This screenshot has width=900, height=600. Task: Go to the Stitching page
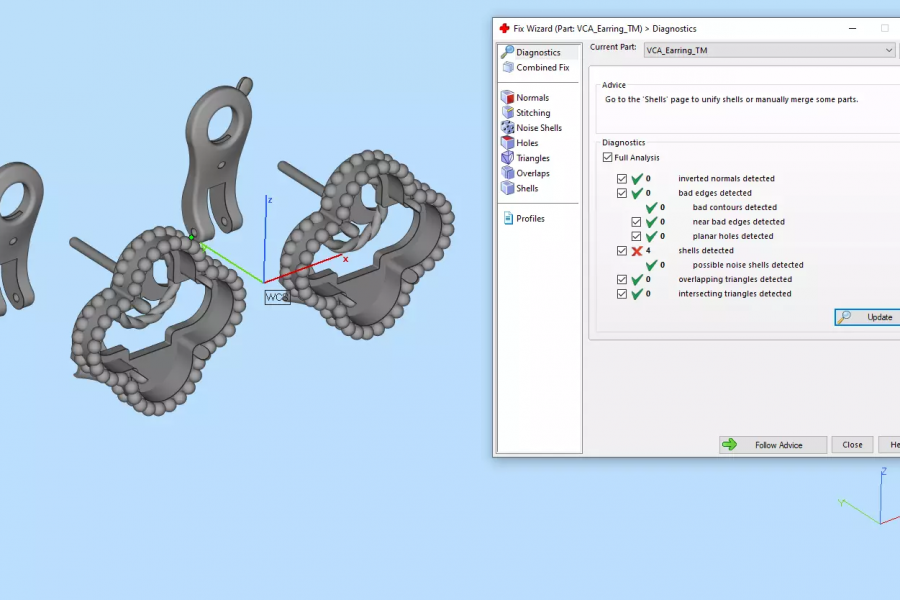tap(533, 113)
